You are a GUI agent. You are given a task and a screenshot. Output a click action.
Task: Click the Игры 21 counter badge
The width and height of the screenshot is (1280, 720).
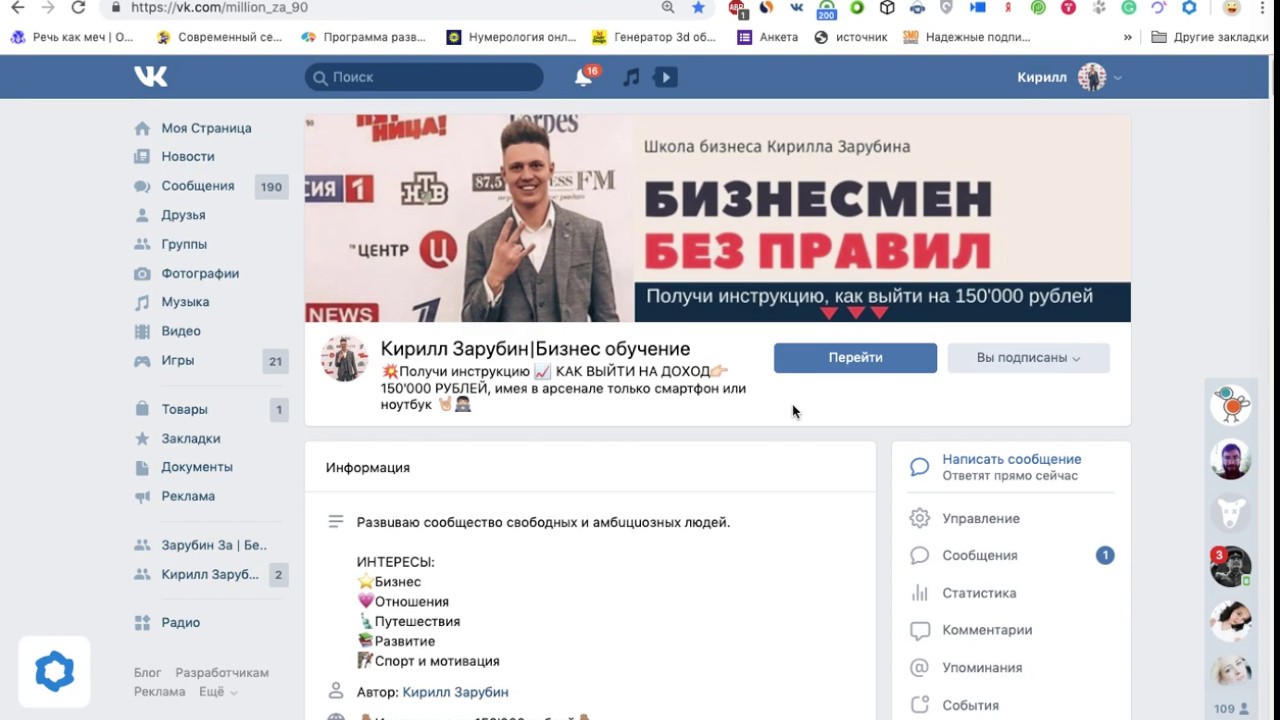[275, 361]
